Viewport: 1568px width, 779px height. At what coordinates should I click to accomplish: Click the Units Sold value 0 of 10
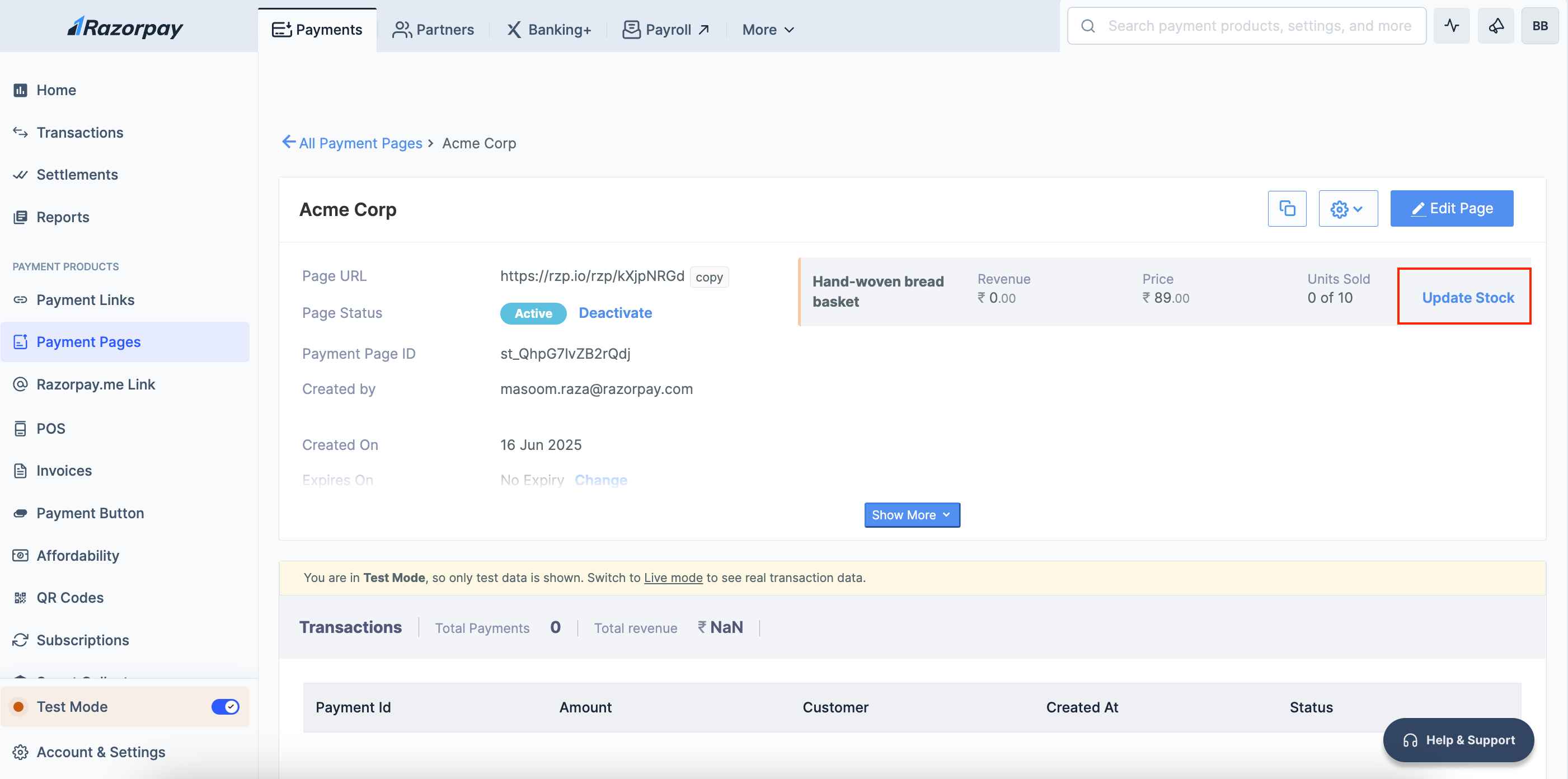(x=1330, y=298)
